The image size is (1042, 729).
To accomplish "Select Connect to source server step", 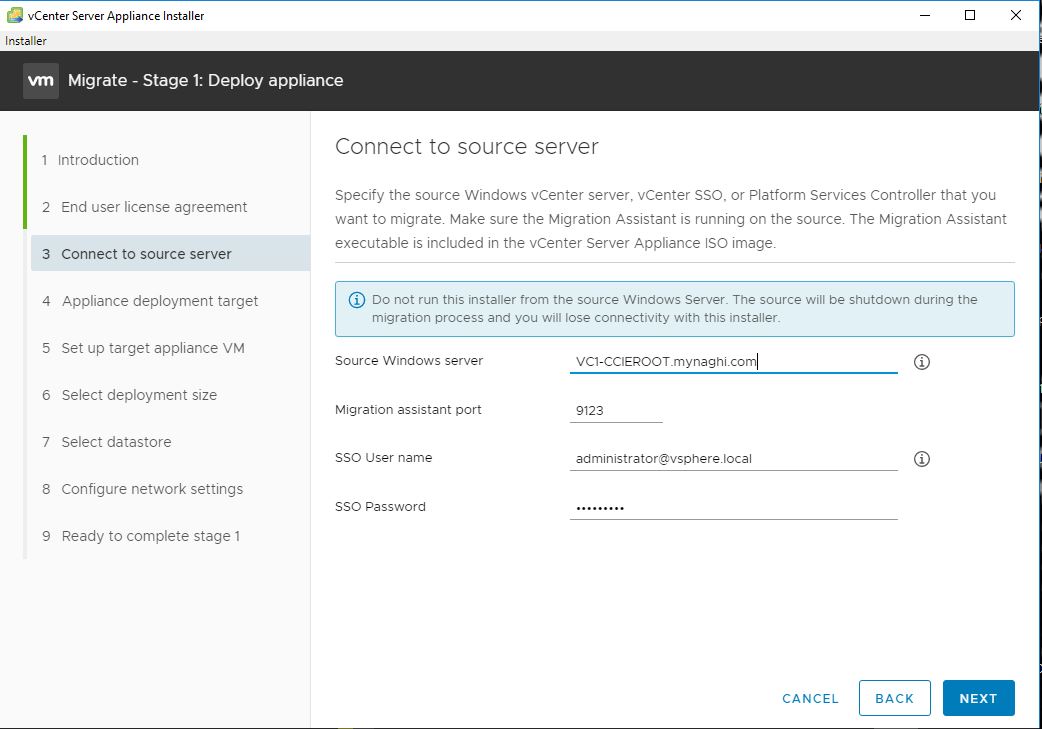I will (x=146, y=254).
